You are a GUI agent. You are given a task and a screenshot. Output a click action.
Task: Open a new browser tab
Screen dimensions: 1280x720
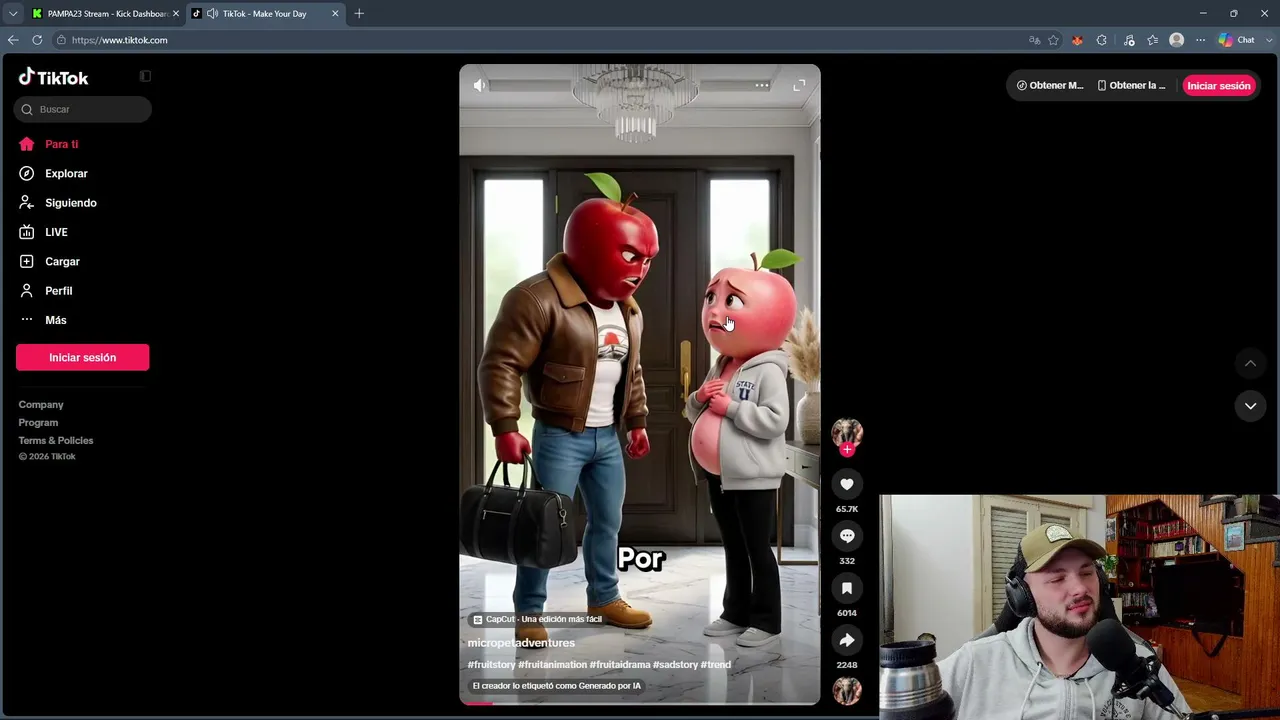(359, 14)
